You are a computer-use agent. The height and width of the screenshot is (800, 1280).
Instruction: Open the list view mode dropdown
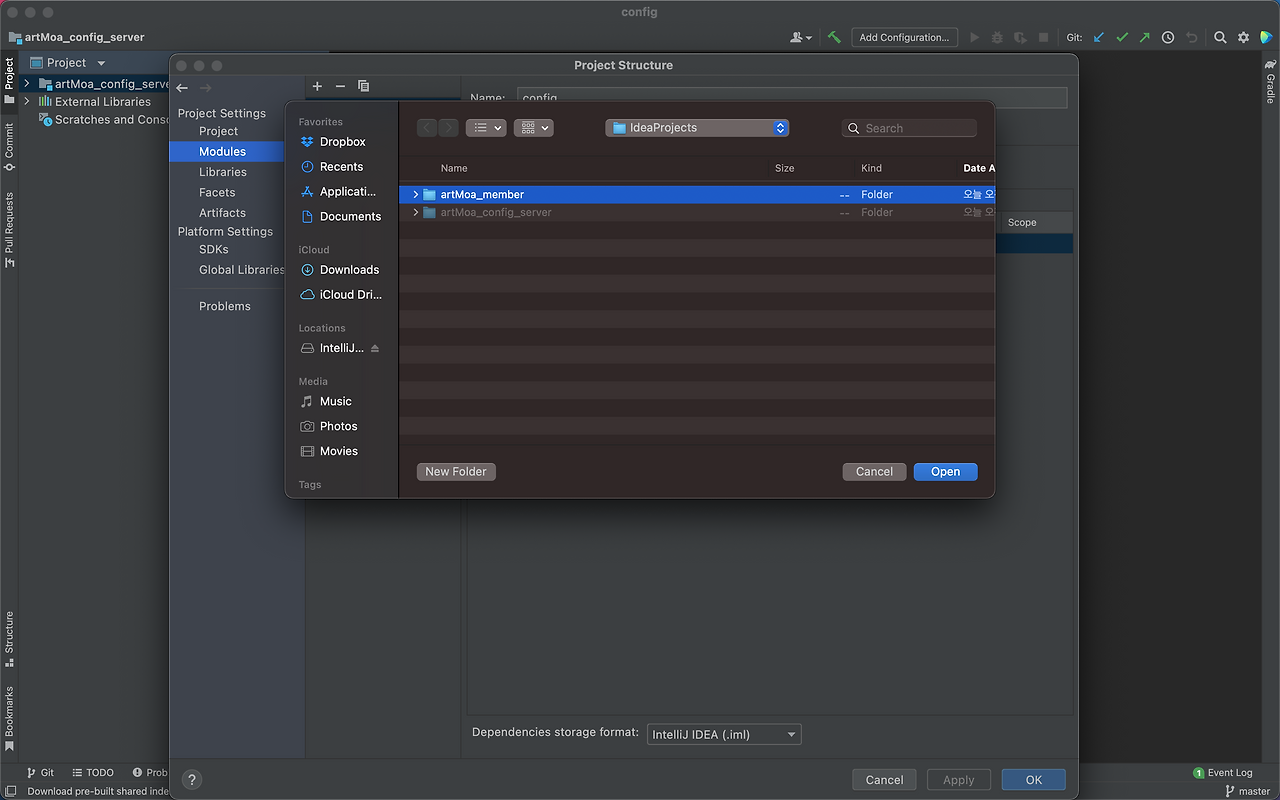486,128
